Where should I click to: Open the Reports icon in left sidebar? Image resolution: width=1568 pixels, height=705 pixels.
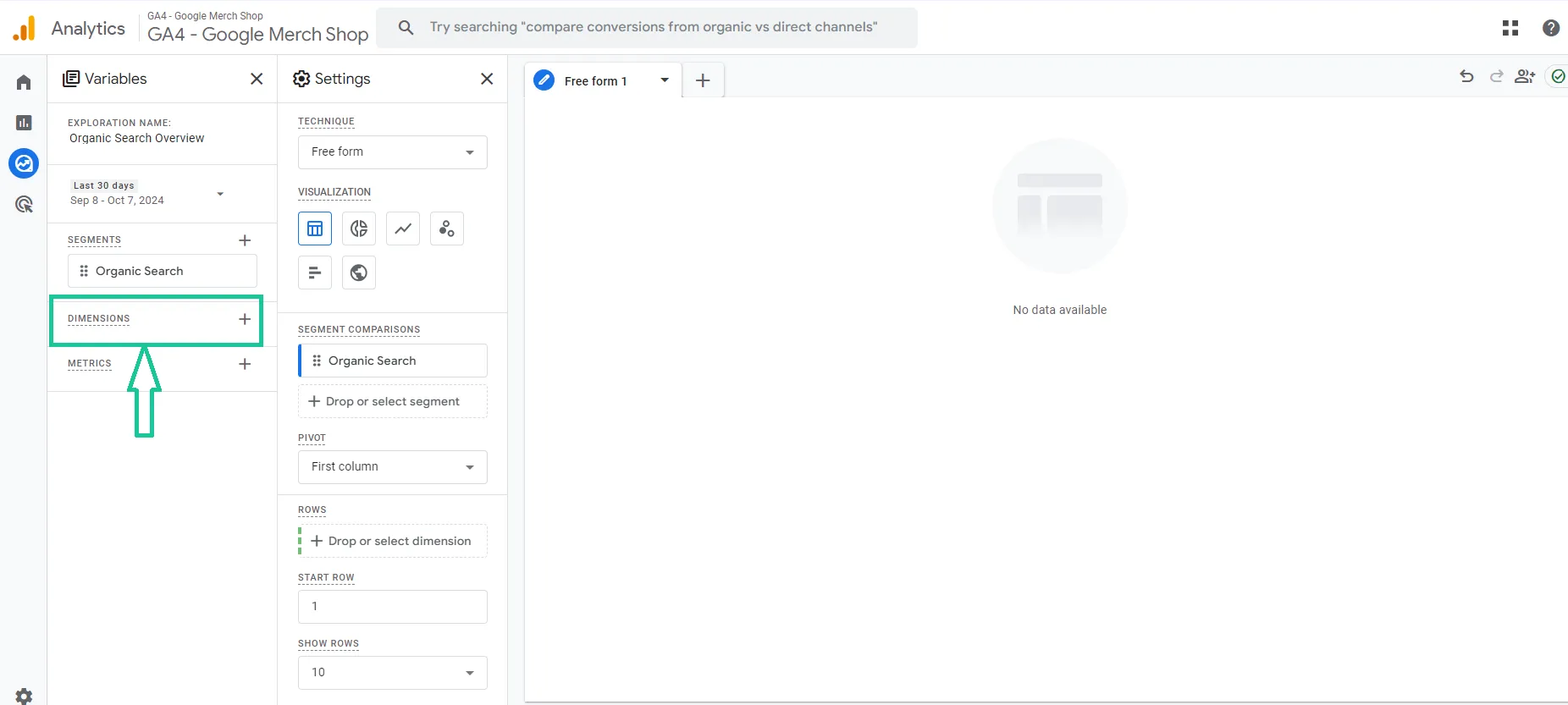coord(24,123)
